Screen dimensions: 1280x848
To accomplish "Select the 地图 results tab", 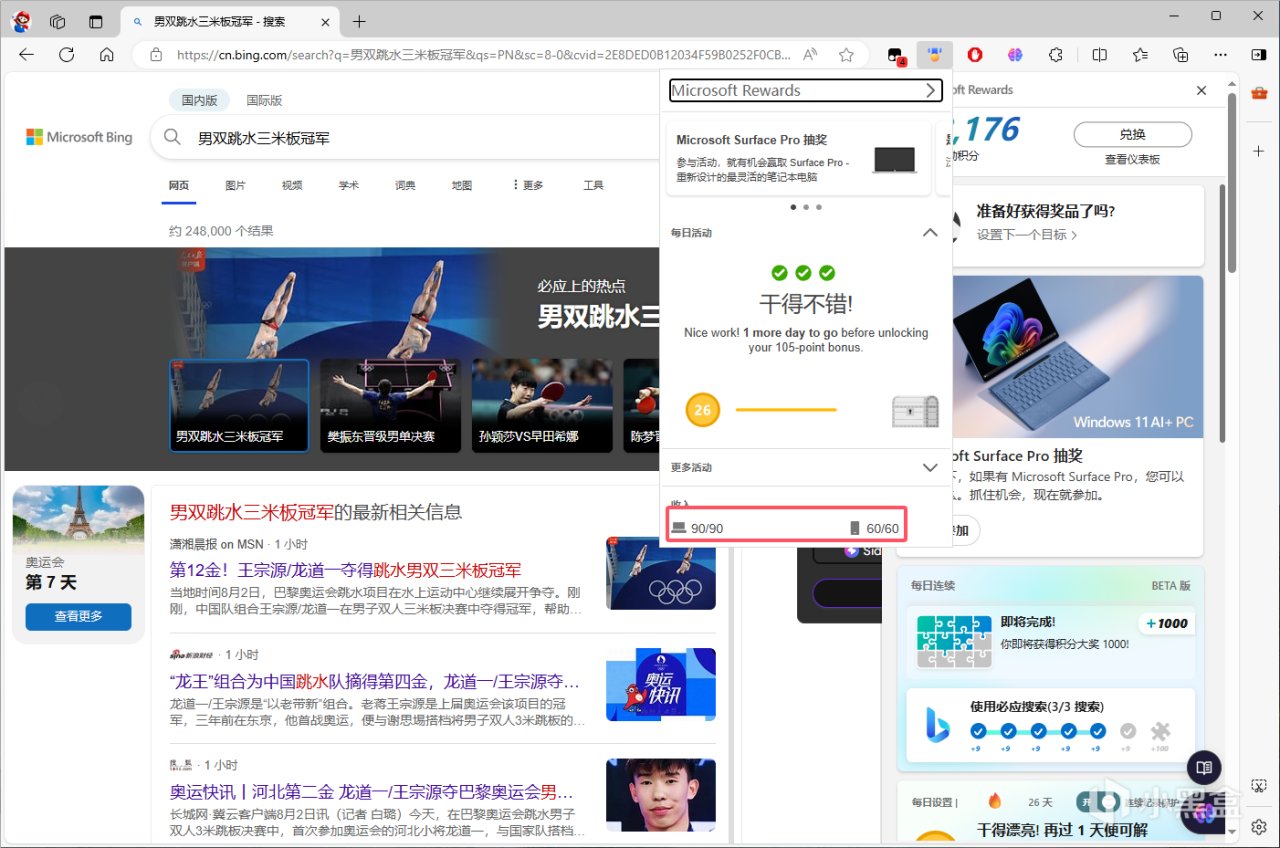I will (462, 185).
